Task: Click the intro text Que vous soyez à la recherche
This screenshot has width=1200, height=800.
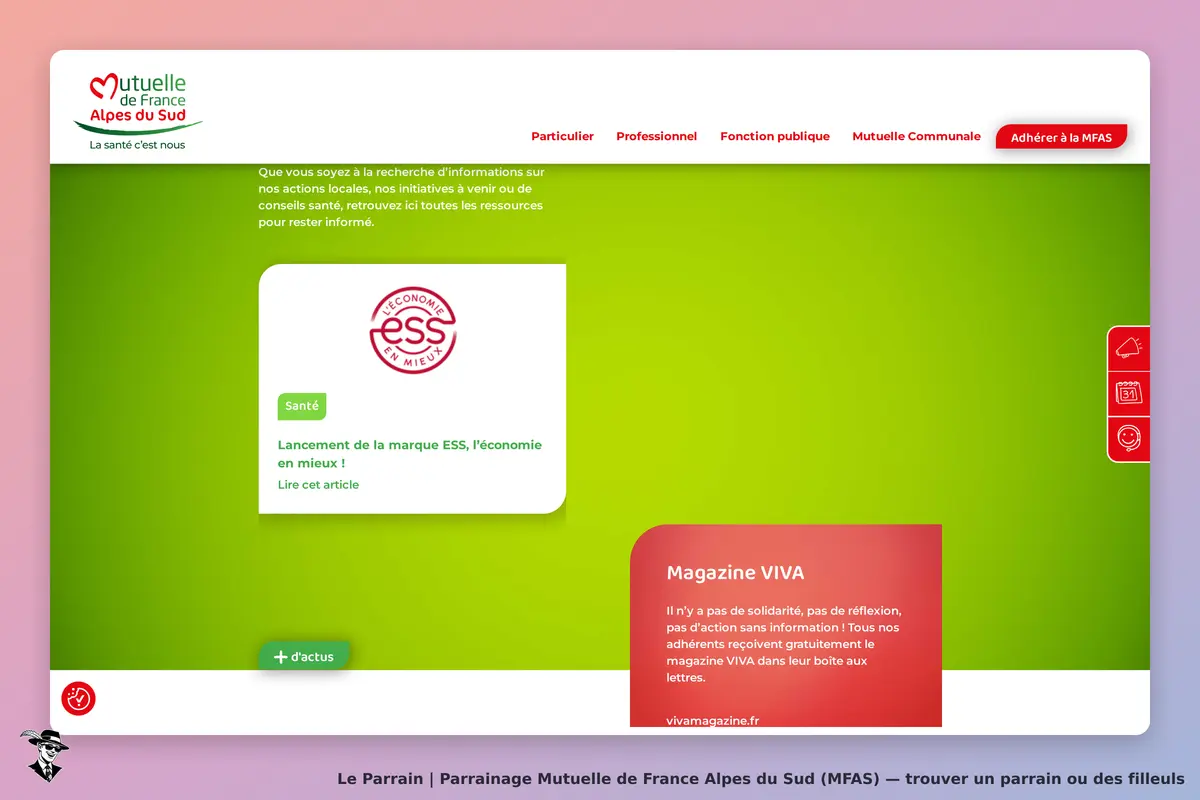Action: click(402, 197)
